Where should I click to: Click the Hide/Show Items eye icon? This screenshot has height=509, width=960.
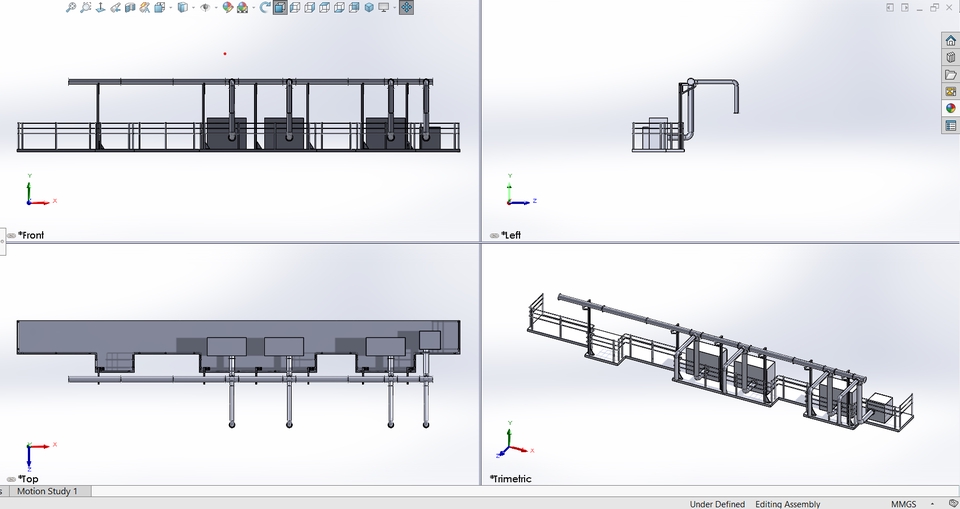coord(205,7)
